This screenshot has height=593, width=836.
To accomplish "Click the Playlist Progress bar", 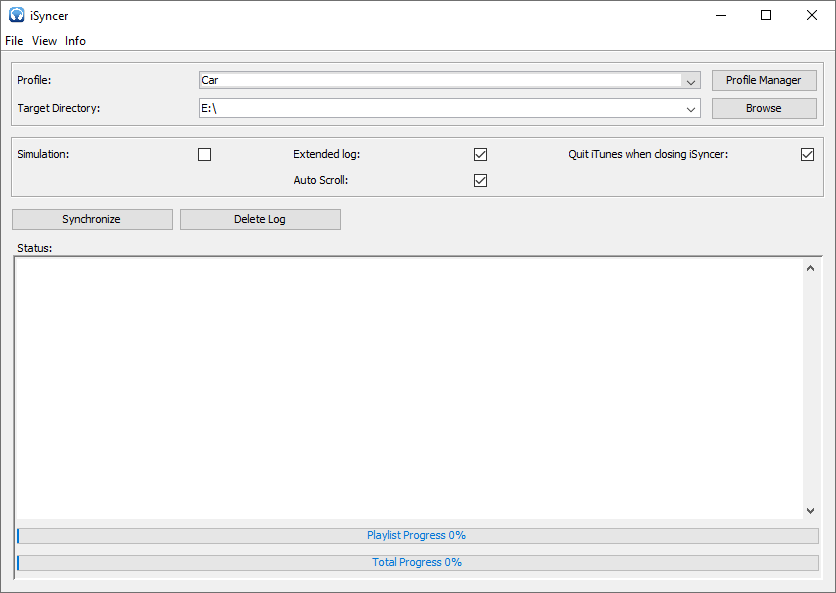I will [x=417, y=536].
